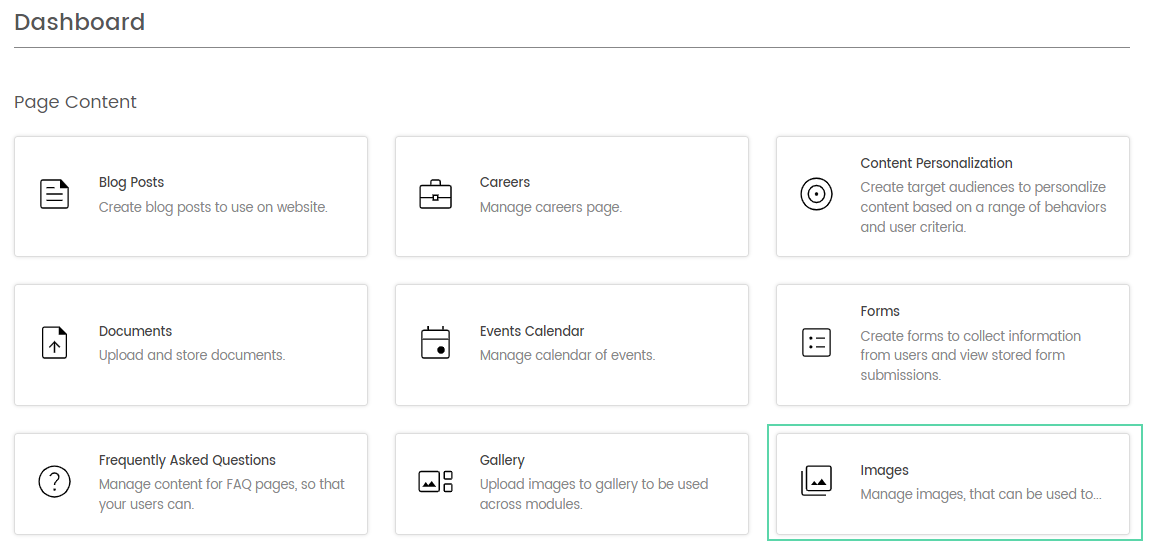Click 'Upload and store documents.' description text
The image size is (1151, 551).
[192, 356]
